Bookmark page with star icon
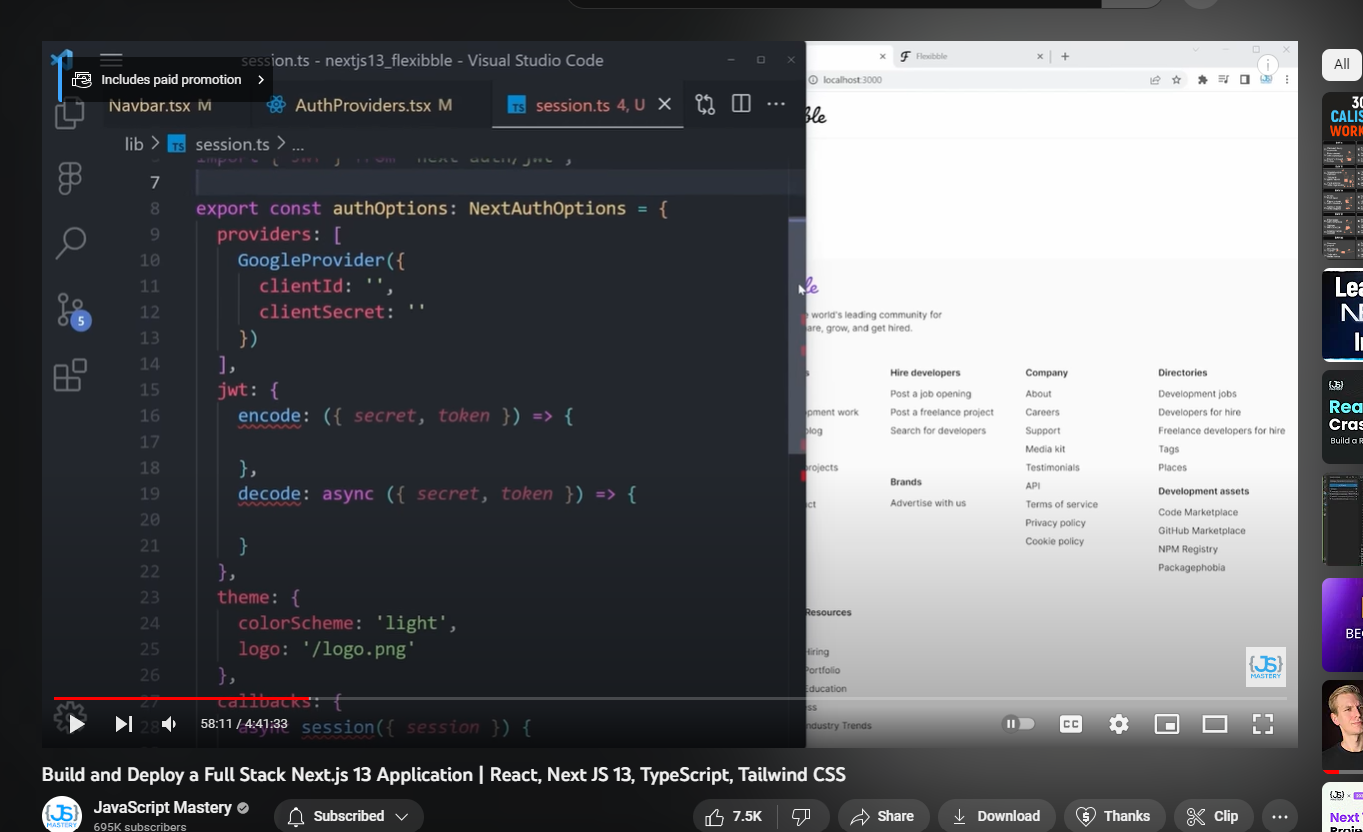Image resolution: width=1363 pixels, height=832 pixels. coord(1177,80)
